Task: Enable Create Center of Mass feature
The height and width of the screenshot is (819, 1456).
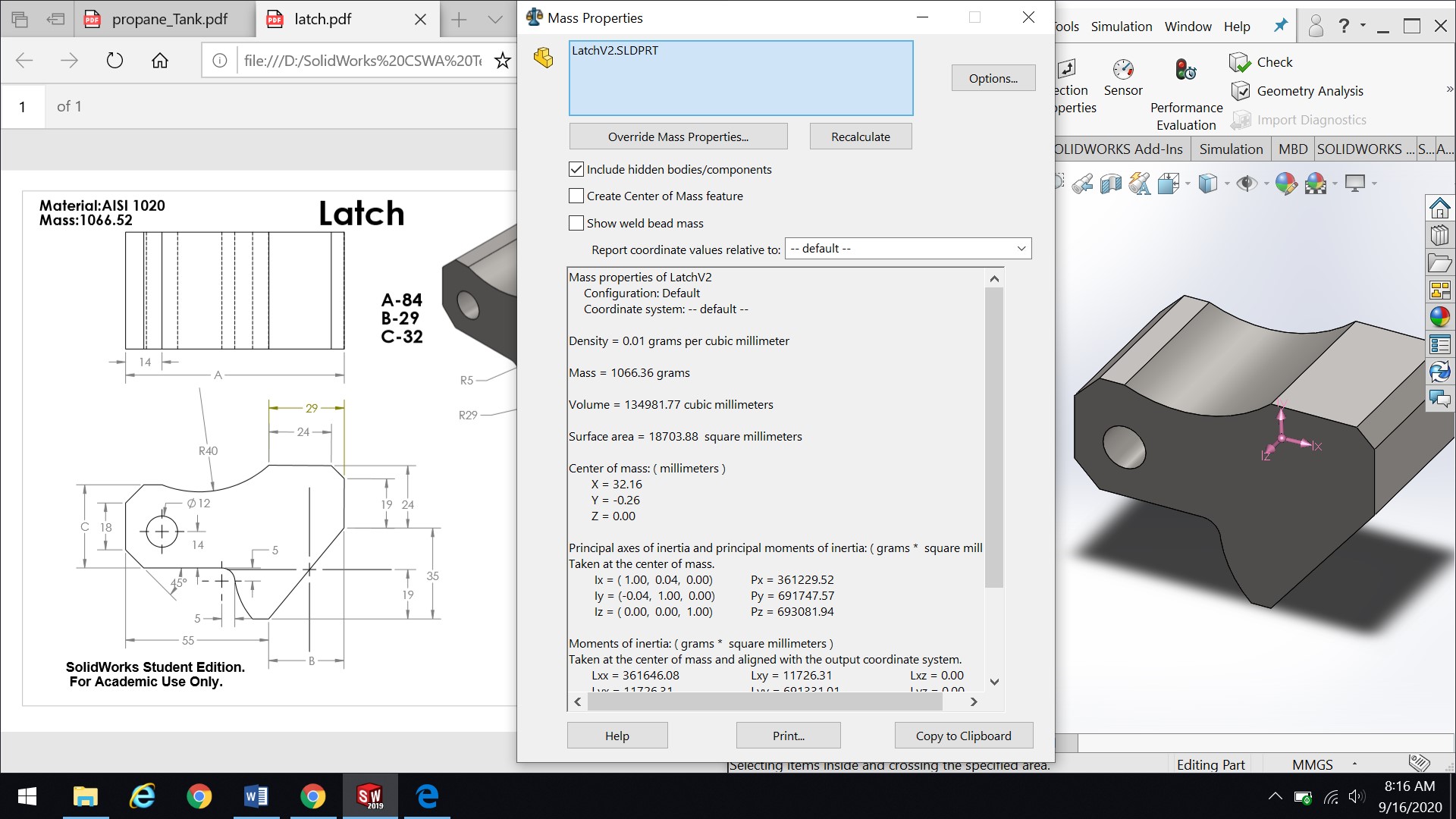Action: pyautogui.click(x=576, y=196)
